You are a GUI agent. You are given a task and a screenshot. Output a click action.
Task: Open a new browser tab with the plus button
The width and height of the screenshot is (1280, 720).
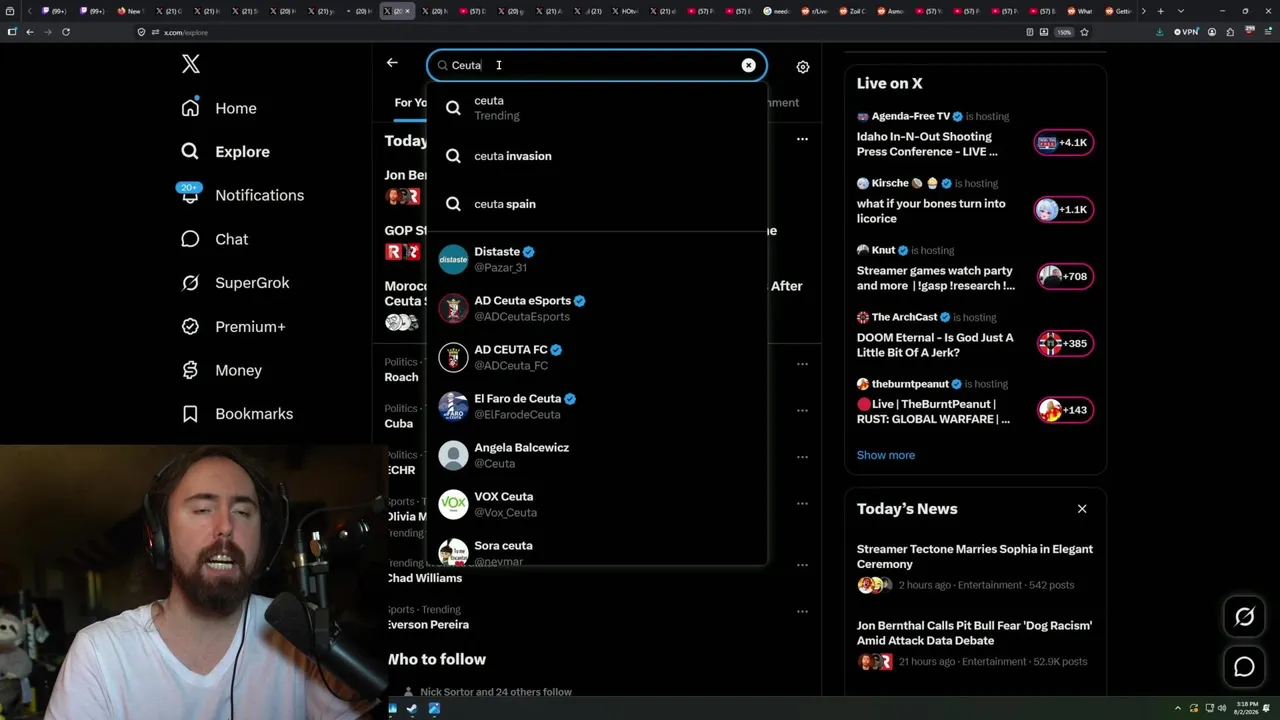click(1160, 11)
